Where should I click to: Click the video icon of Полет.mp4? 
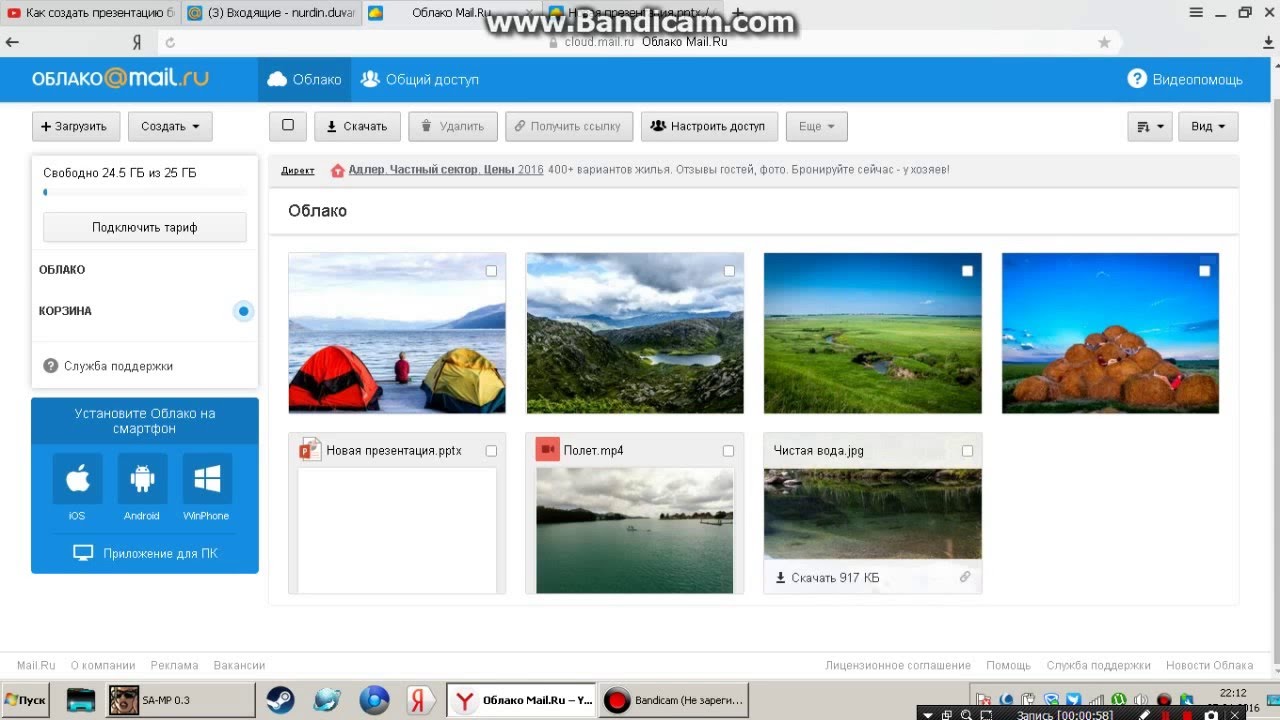click(x=547, y=450)
